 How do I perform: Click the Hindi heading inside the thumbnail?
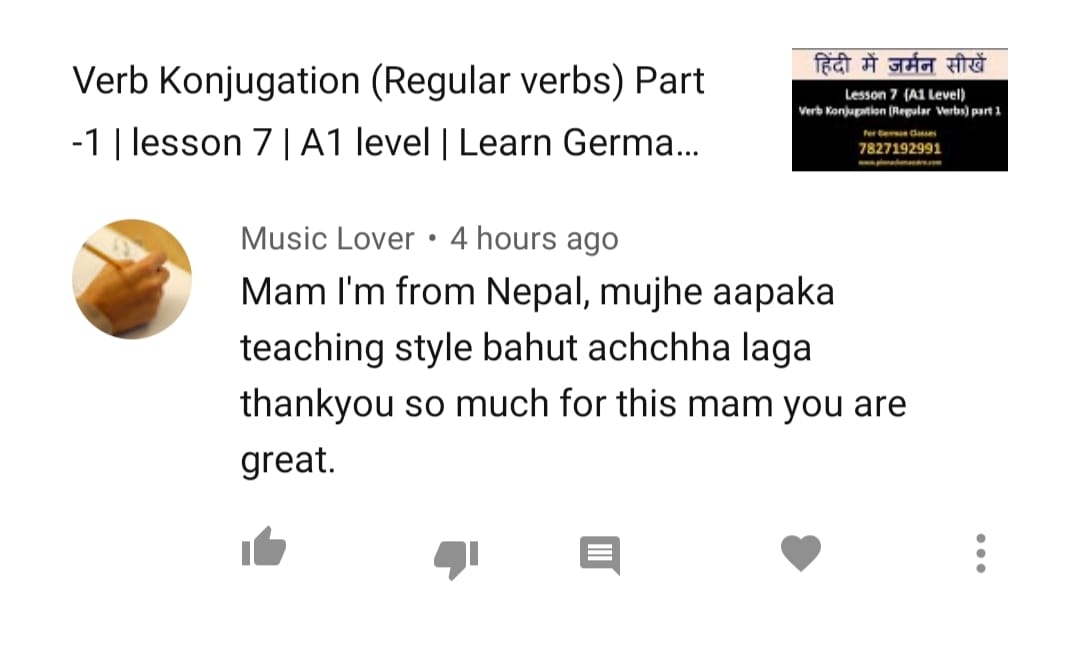coord(899,64)
